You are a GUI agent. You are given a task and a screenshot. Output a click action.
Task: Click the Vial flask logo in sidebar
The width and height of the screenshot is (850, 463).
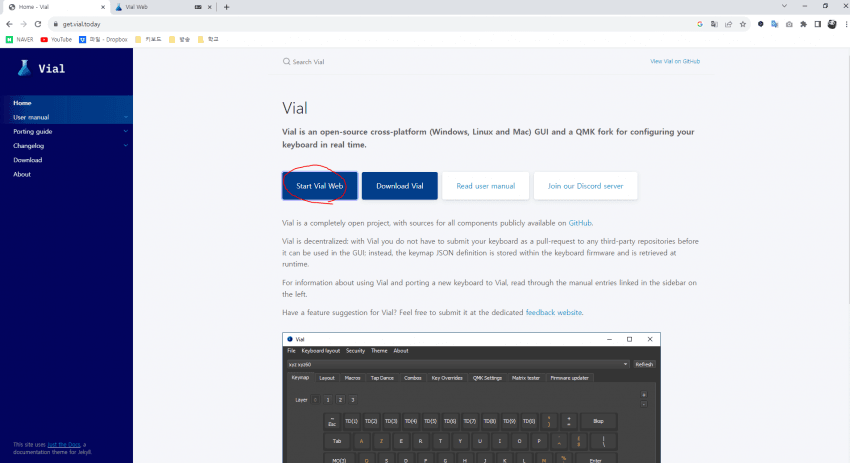[x=24, y=68]
